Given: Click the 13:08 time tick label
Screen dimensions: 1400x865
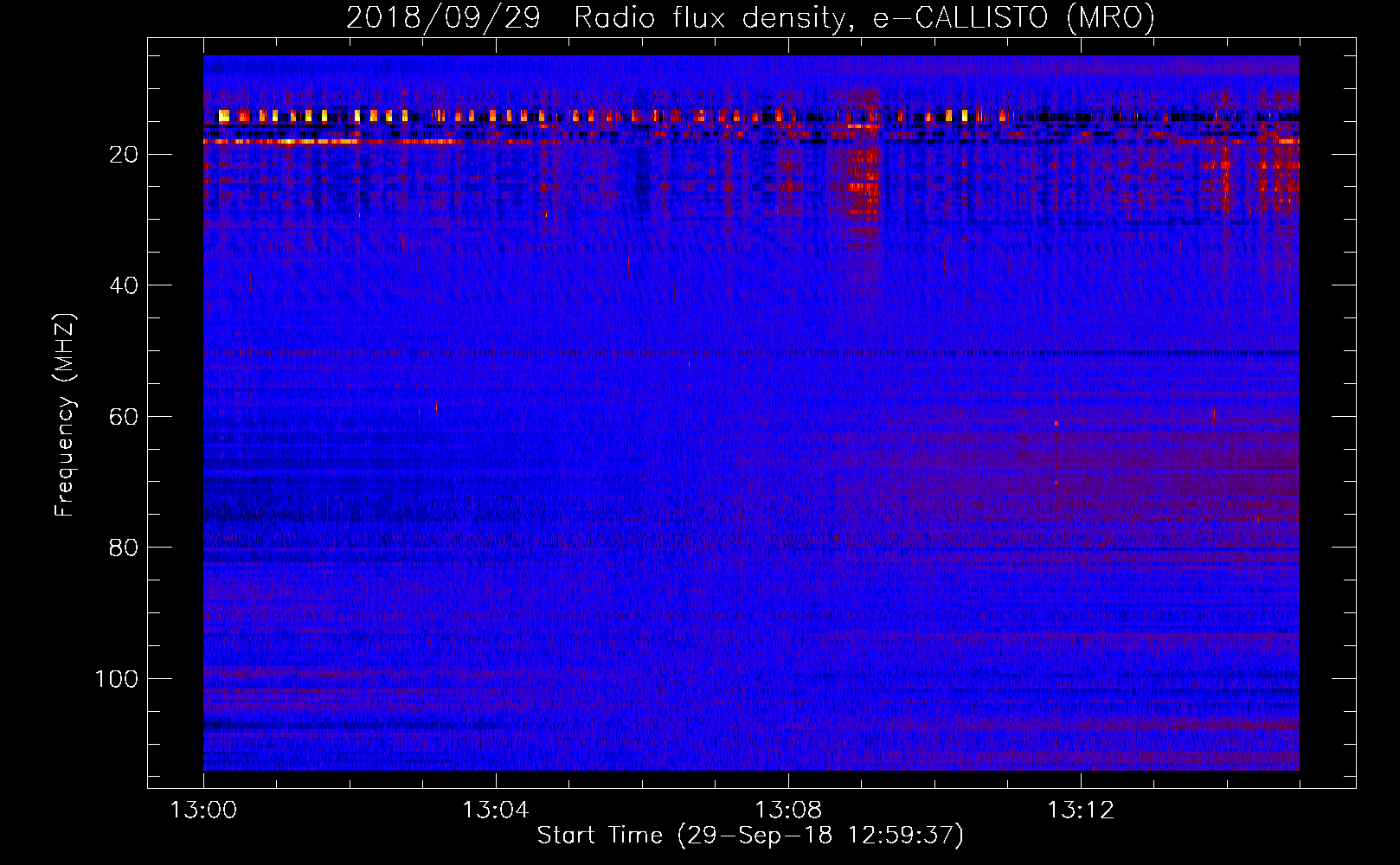Looking at the screenshot, I should click(787, 811).
